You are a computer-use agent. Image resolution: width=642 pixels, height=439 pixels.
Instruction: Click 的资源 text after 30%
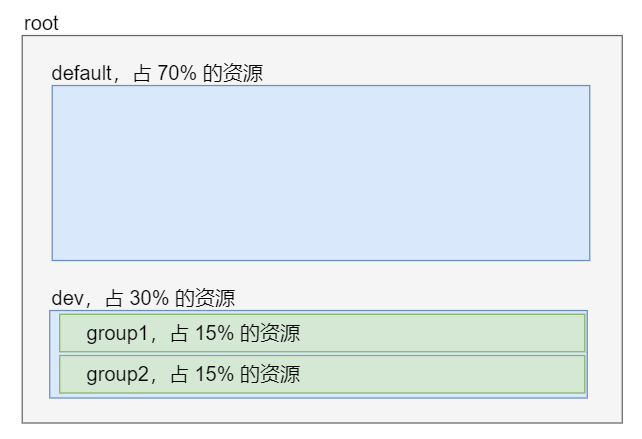(x=205, y=298)
